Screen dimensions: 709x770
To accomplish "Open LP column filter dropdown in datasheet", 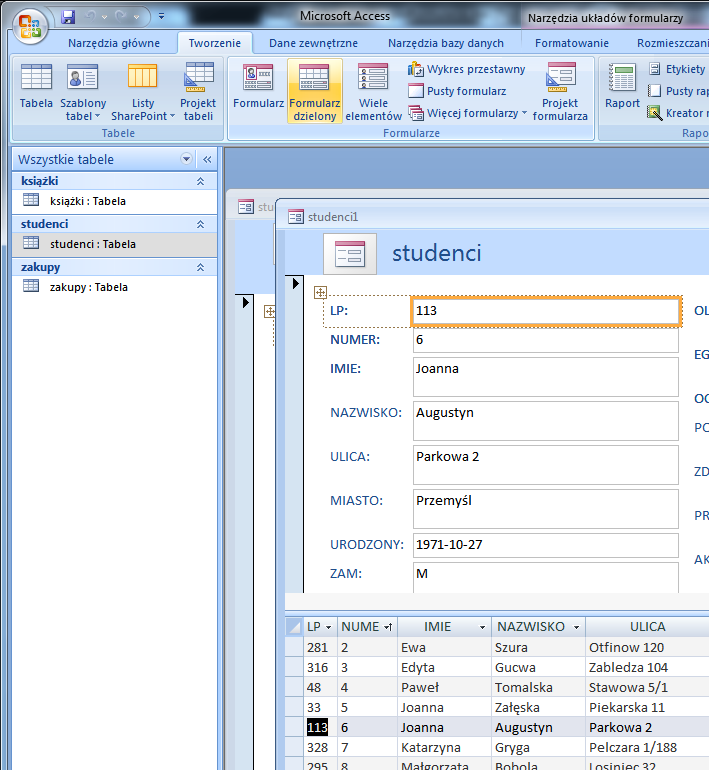I will click(x=328, y=627).
